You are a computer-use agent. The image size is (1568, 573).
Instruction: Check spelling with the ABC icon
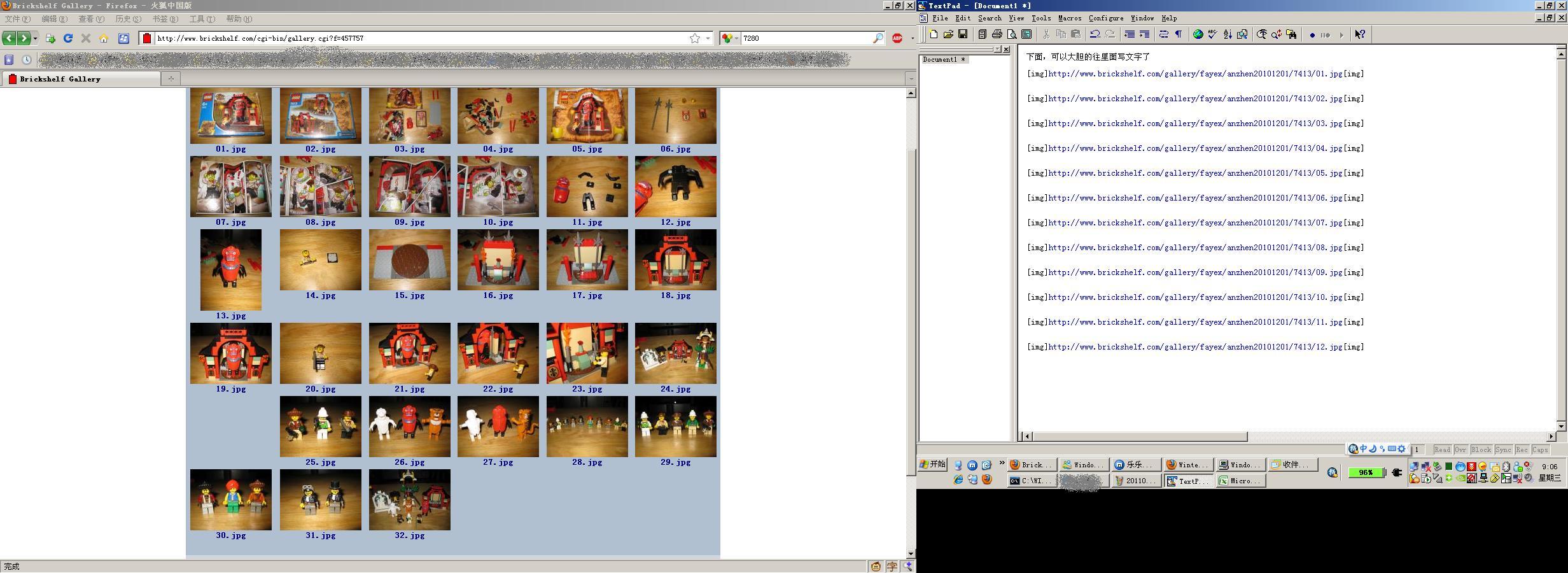point(1213,34)
